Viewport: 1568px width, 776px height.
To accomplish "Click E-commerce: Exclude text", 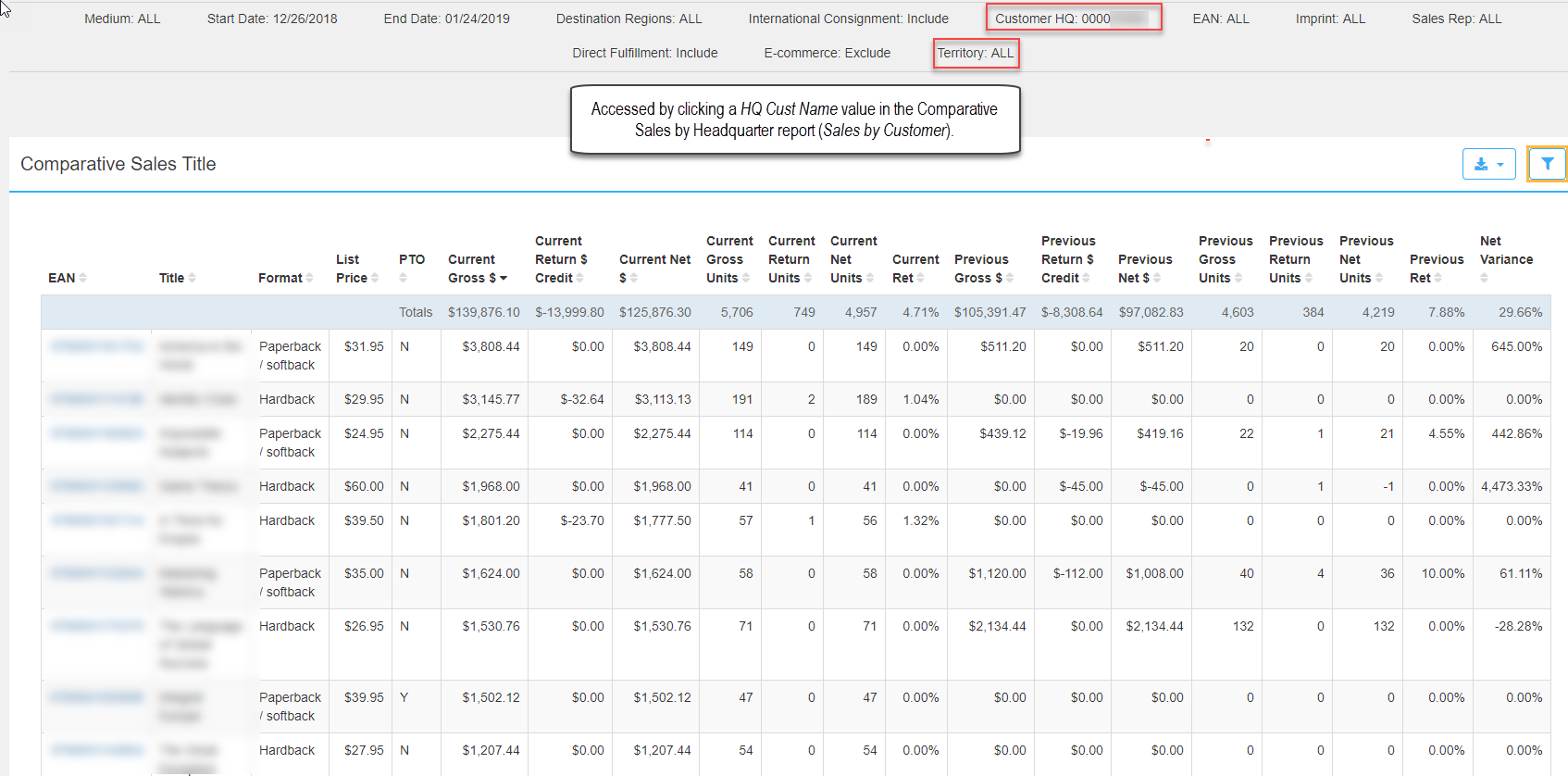I will click(x=827, y=53).
